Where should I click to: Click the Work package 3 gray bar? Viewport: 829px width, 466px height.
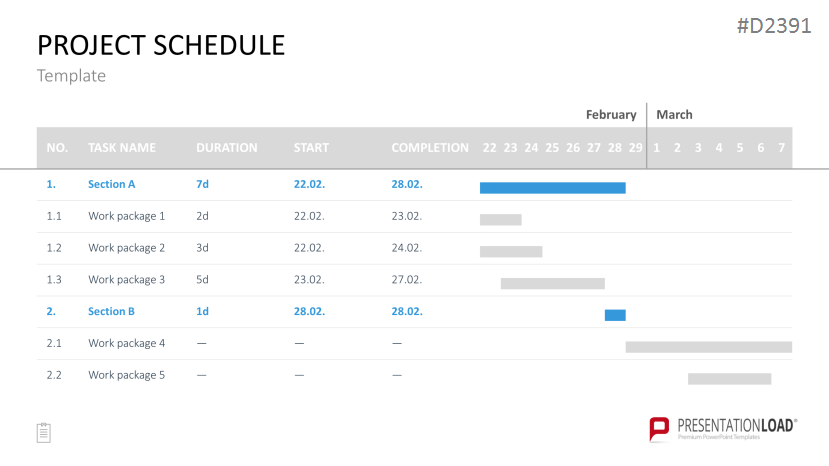click(x=552, y=284)
